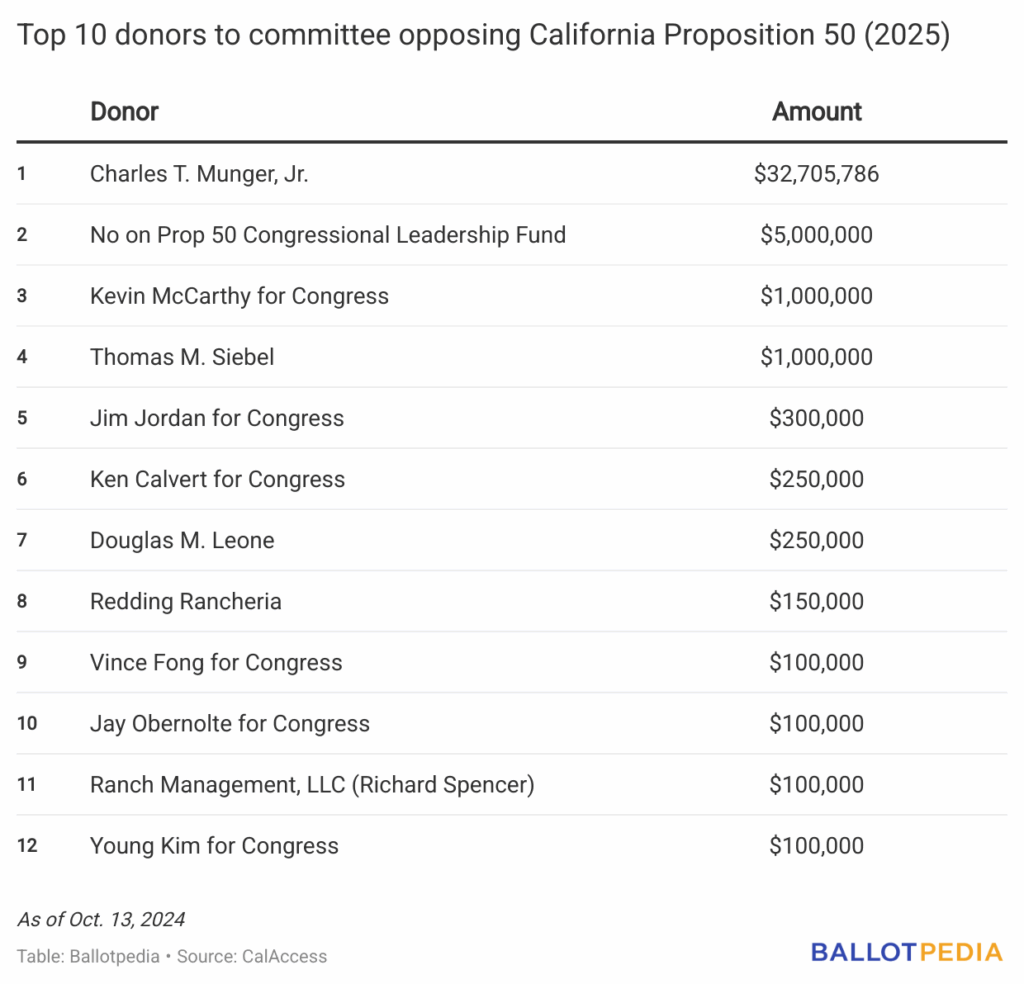
Task: Click the Amount column header
Action: coord(816,111)
